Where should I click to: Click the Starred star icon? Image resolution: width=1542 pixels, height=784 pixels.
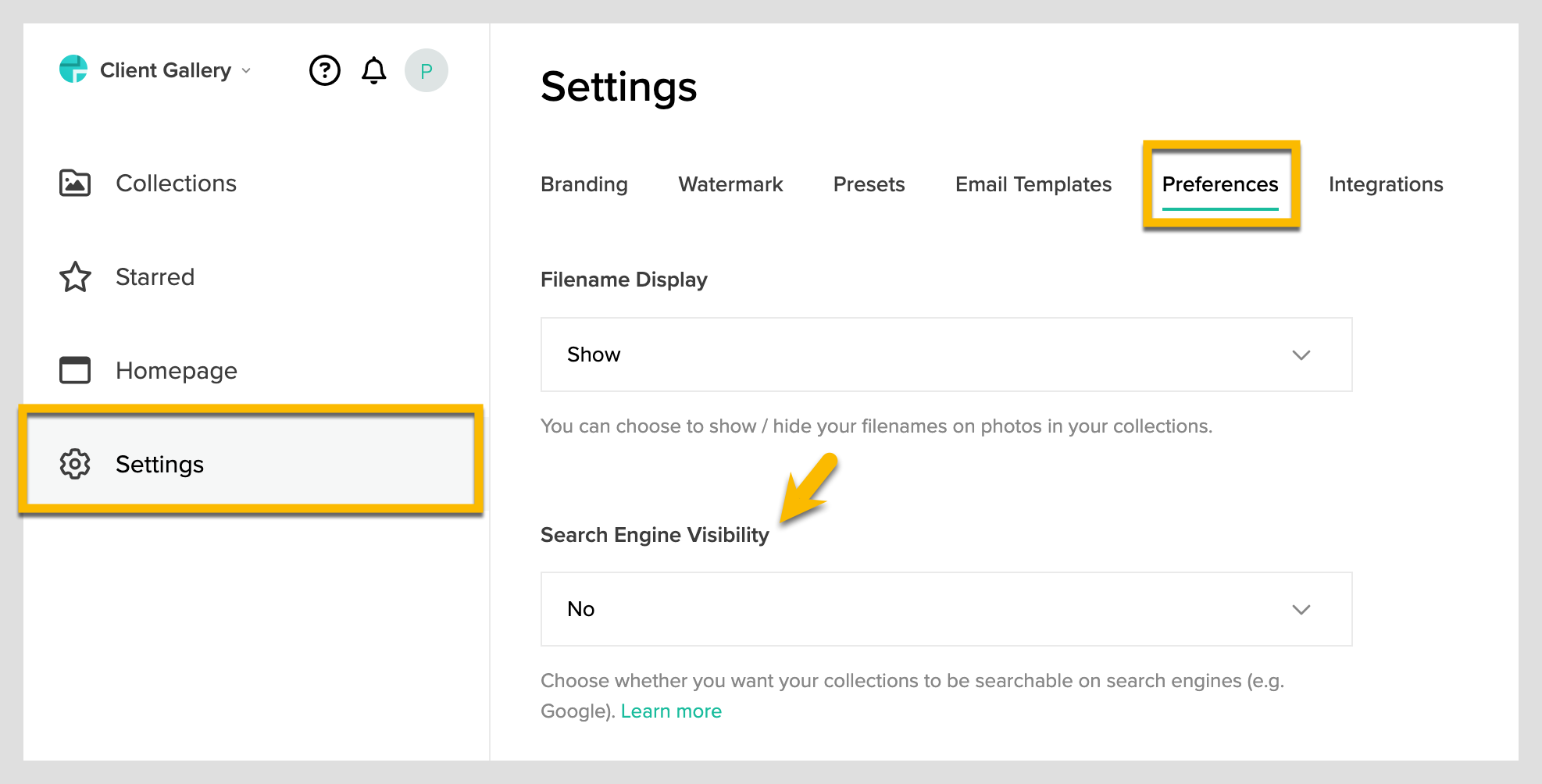coord(75,276)
